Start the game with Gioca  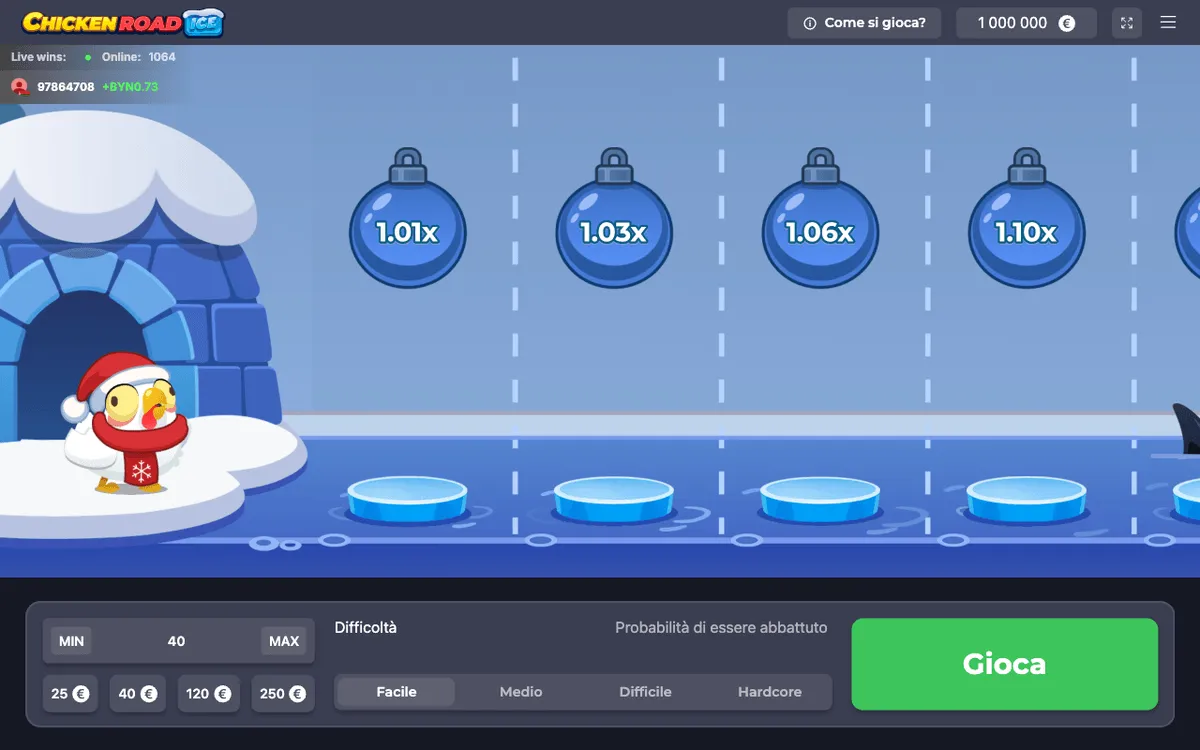pos(1005,664)
